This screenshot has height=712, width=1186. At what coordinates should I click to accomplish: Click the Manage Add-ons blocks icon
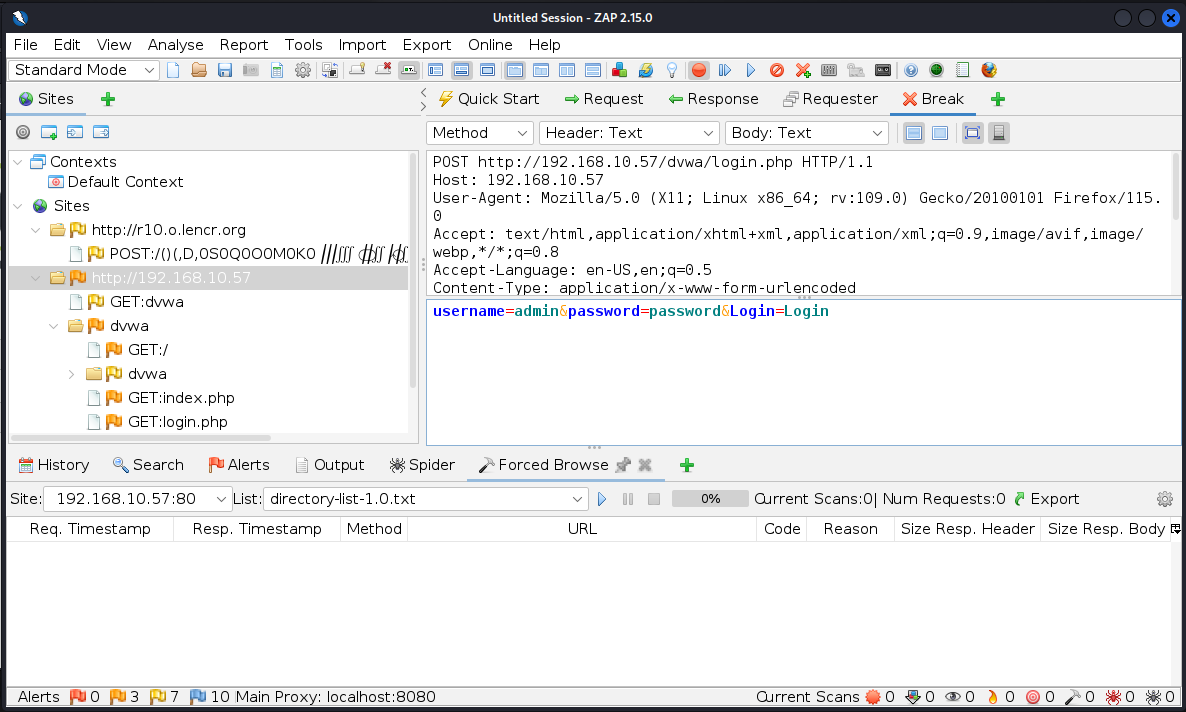tap(619, 70)
